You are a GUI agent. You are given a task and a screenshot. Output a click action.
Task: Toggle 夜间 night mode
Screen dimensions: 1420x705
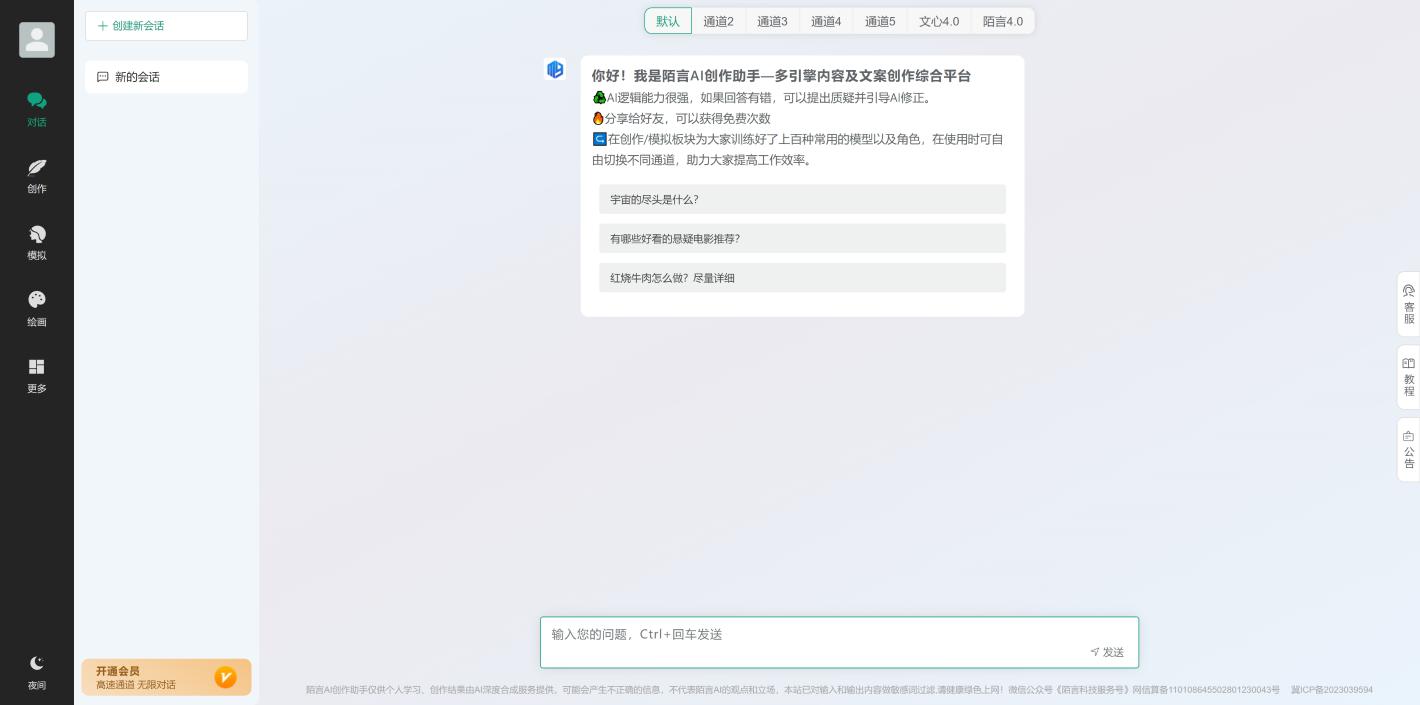pyautogui.click(x=37, y=673)
